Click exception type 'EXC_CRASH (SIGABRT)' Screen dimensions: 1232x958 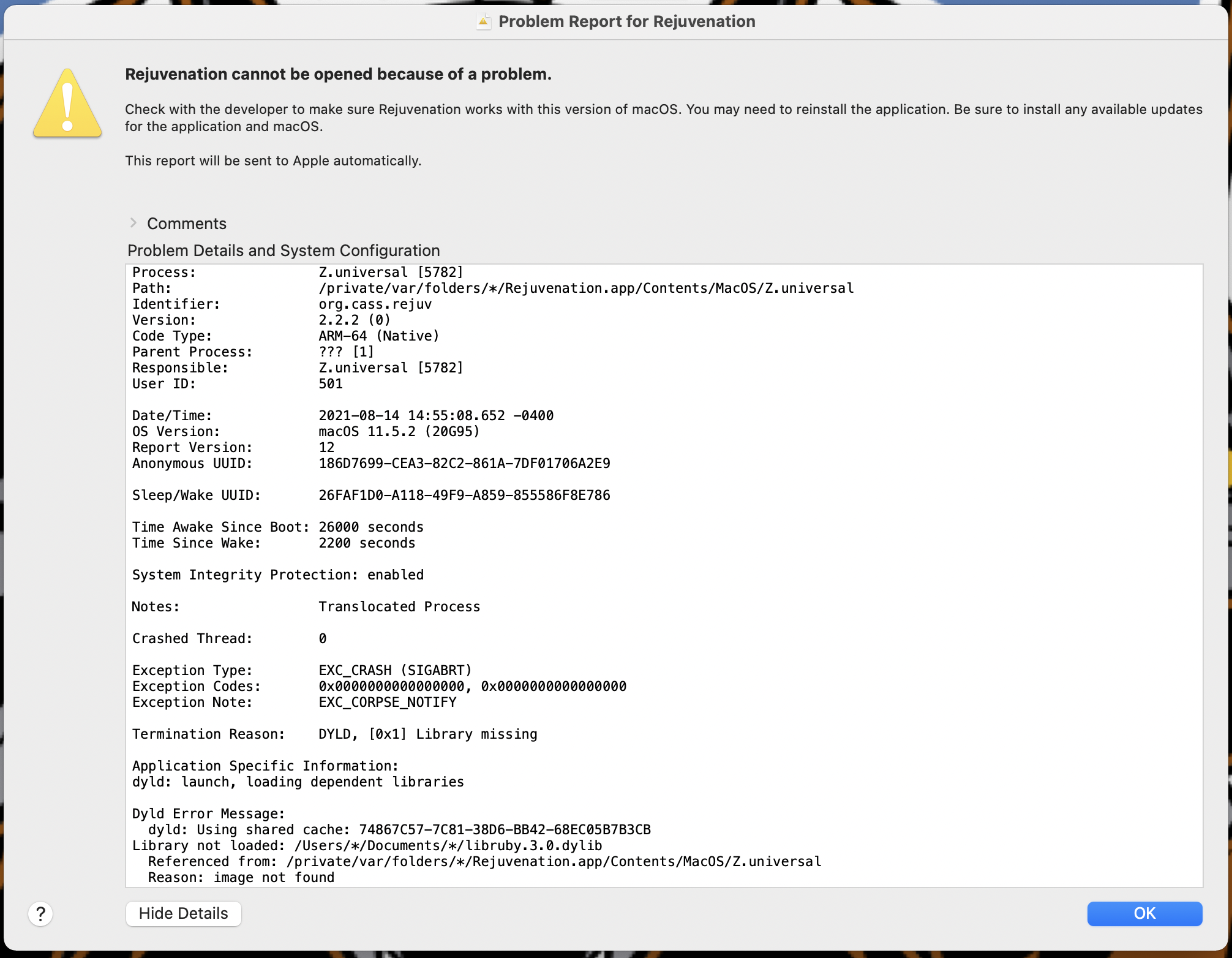point(395,670)
